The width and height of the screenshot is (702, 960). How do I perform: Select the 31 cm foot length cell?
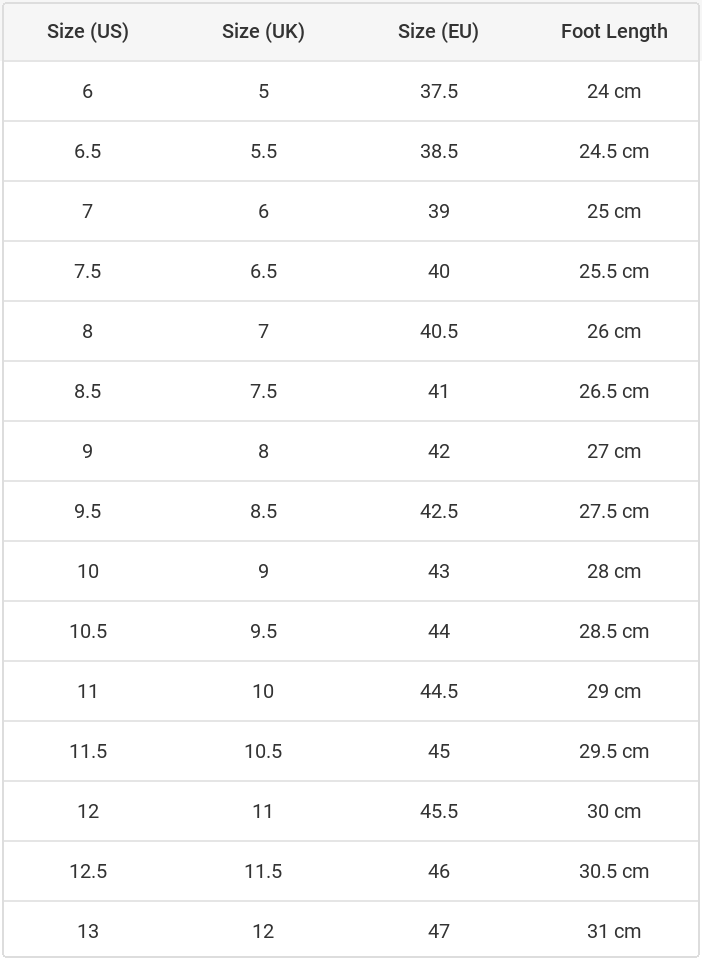point(614,931)
